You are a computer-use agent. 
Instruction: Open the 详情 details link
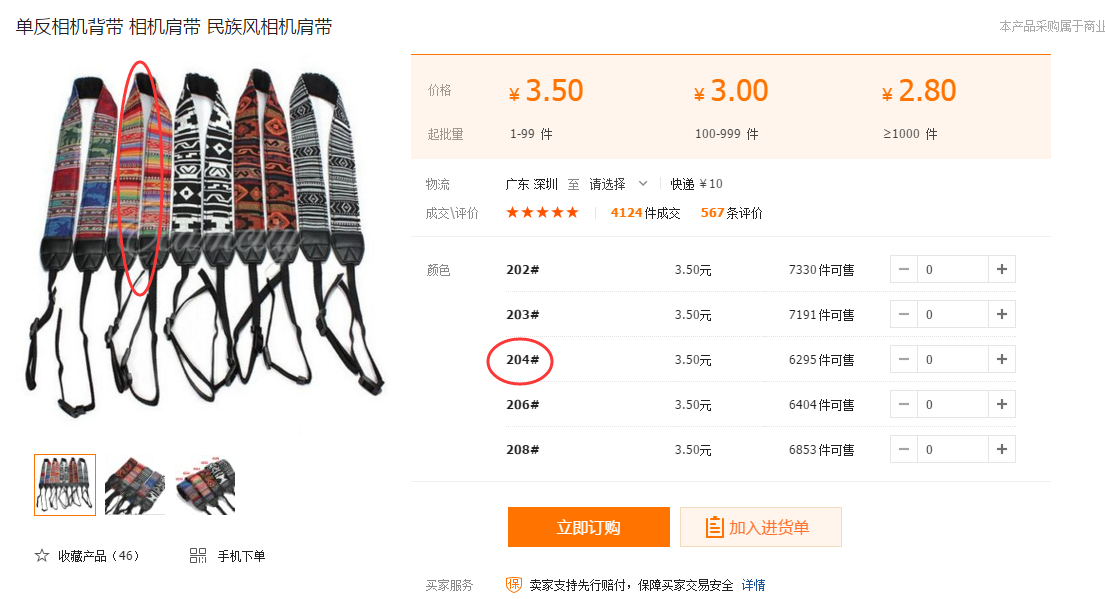tap(753, 585)
